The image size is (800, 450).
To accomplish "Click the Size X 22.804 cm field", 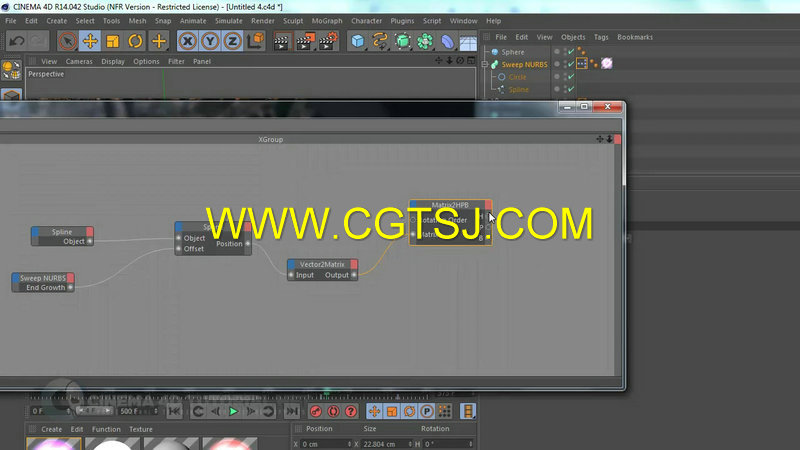I will coord(386,444).
